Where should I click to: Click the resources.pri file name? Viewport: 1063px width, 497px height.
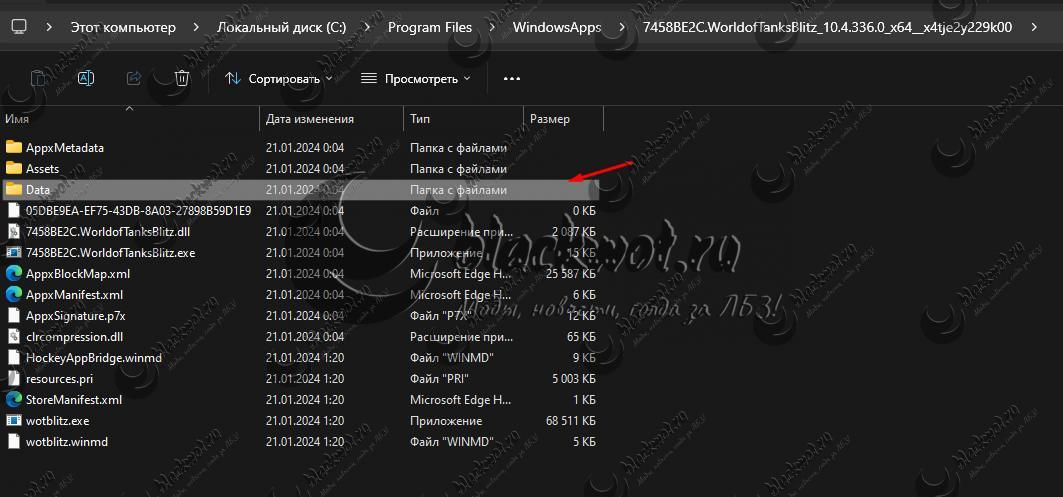(x=60, y=378)
